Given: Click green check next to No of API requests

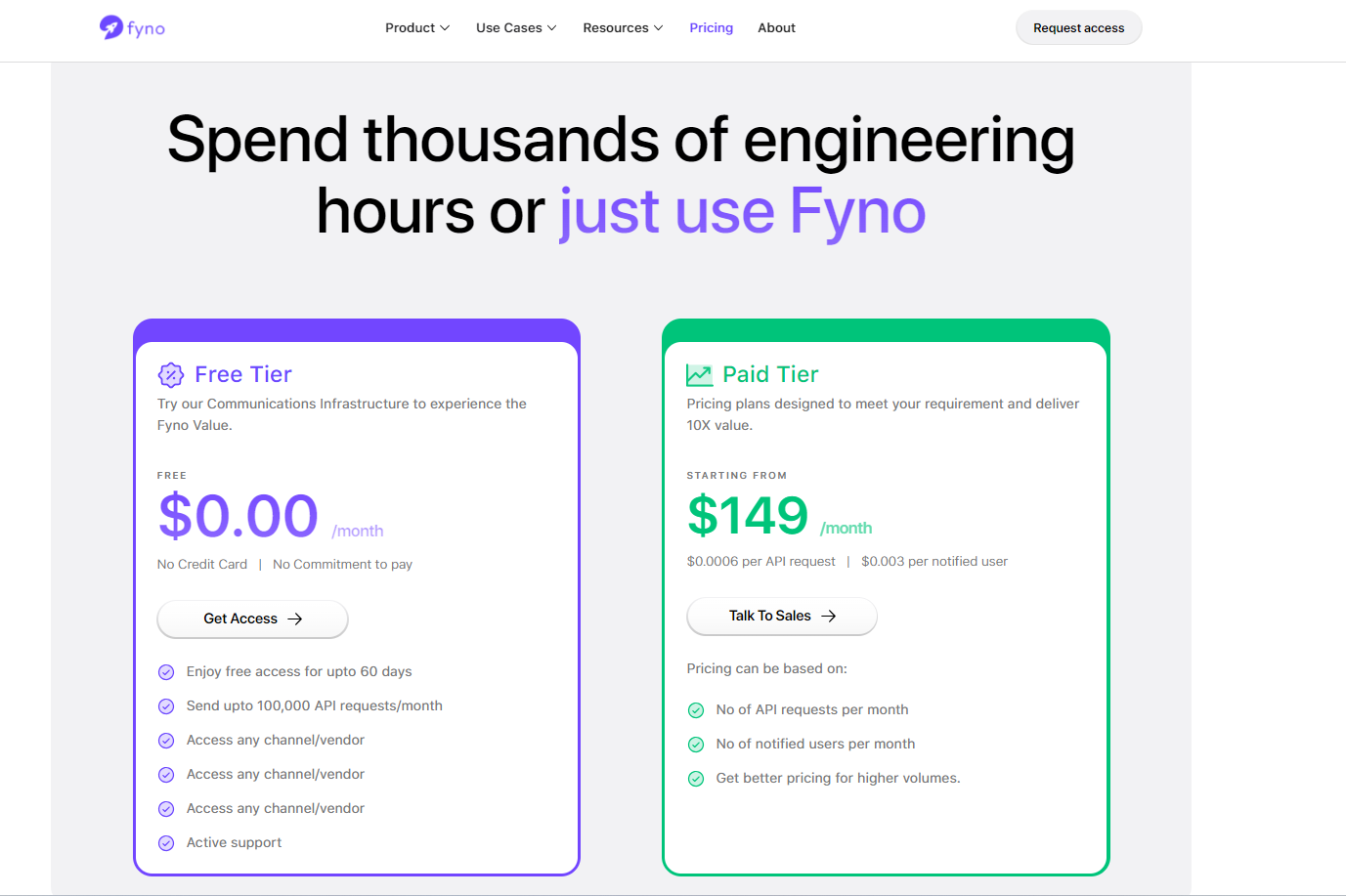Looking at the screenshot, I should (x=696, y=710).
